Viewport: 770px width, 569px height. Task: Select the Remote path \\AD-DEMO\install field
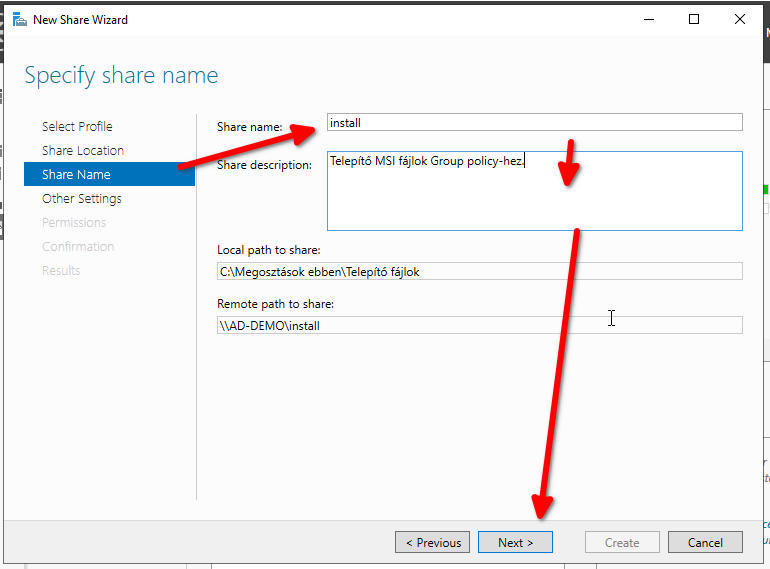(479, 325)
